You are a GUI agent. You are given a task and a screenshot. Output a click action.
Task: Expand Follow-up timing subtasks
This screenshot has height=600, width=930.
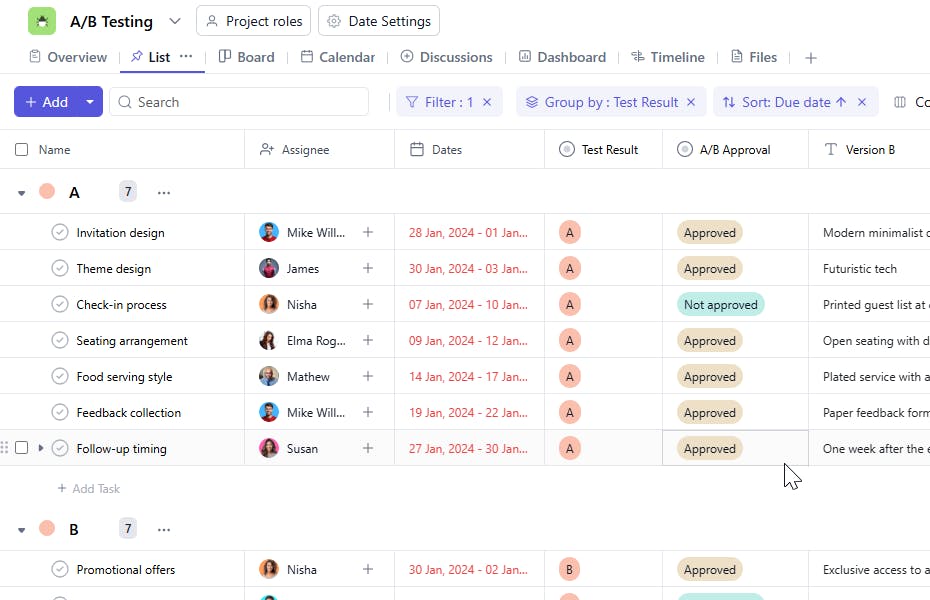41,448
